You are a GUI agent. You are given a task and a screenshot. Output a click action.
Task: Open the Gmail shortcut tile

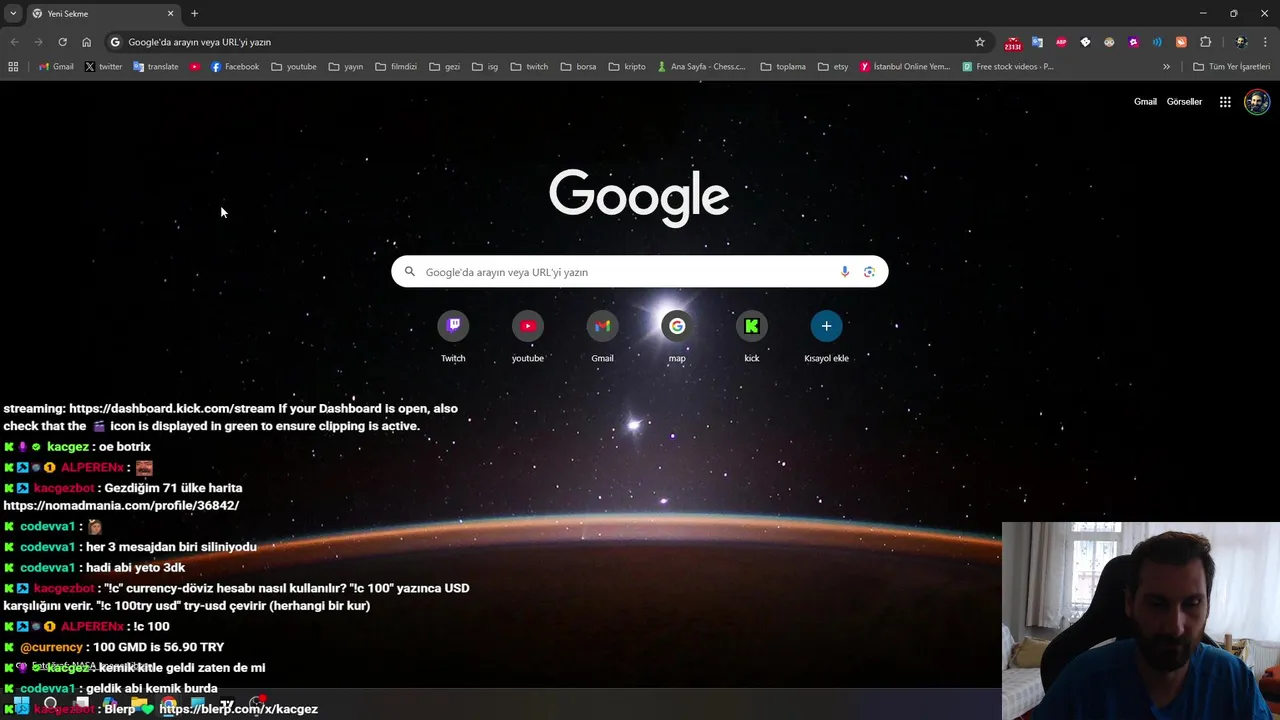coord(602,337)
